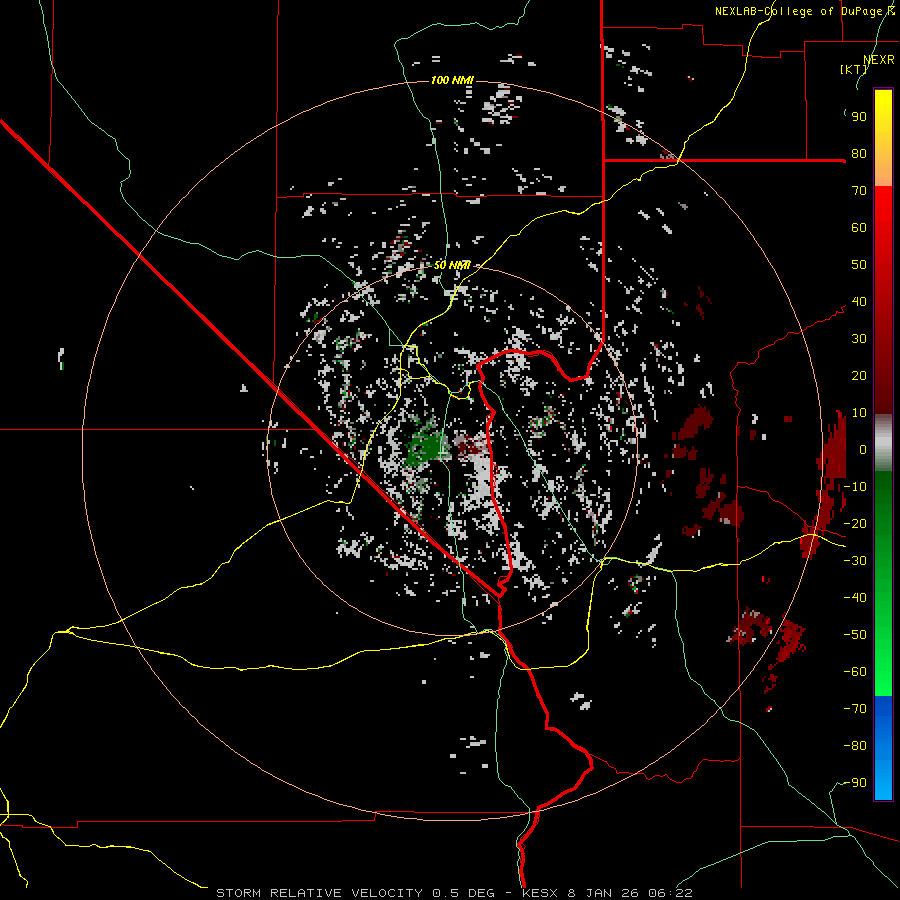The width and height of the screenshot is (900, 900).
Task: Click the positive 90 value on the velocity scale
Action: click(x=859, y=117)
